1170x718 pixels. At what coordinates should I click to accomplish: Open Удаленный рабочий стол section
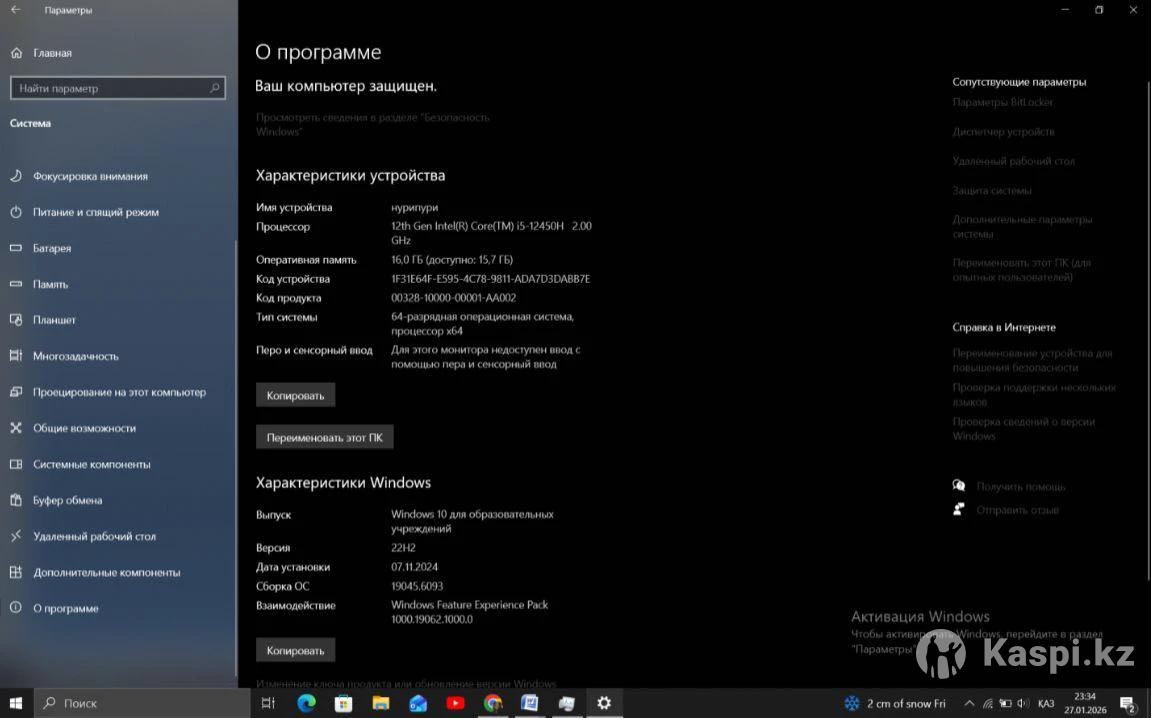94,536
